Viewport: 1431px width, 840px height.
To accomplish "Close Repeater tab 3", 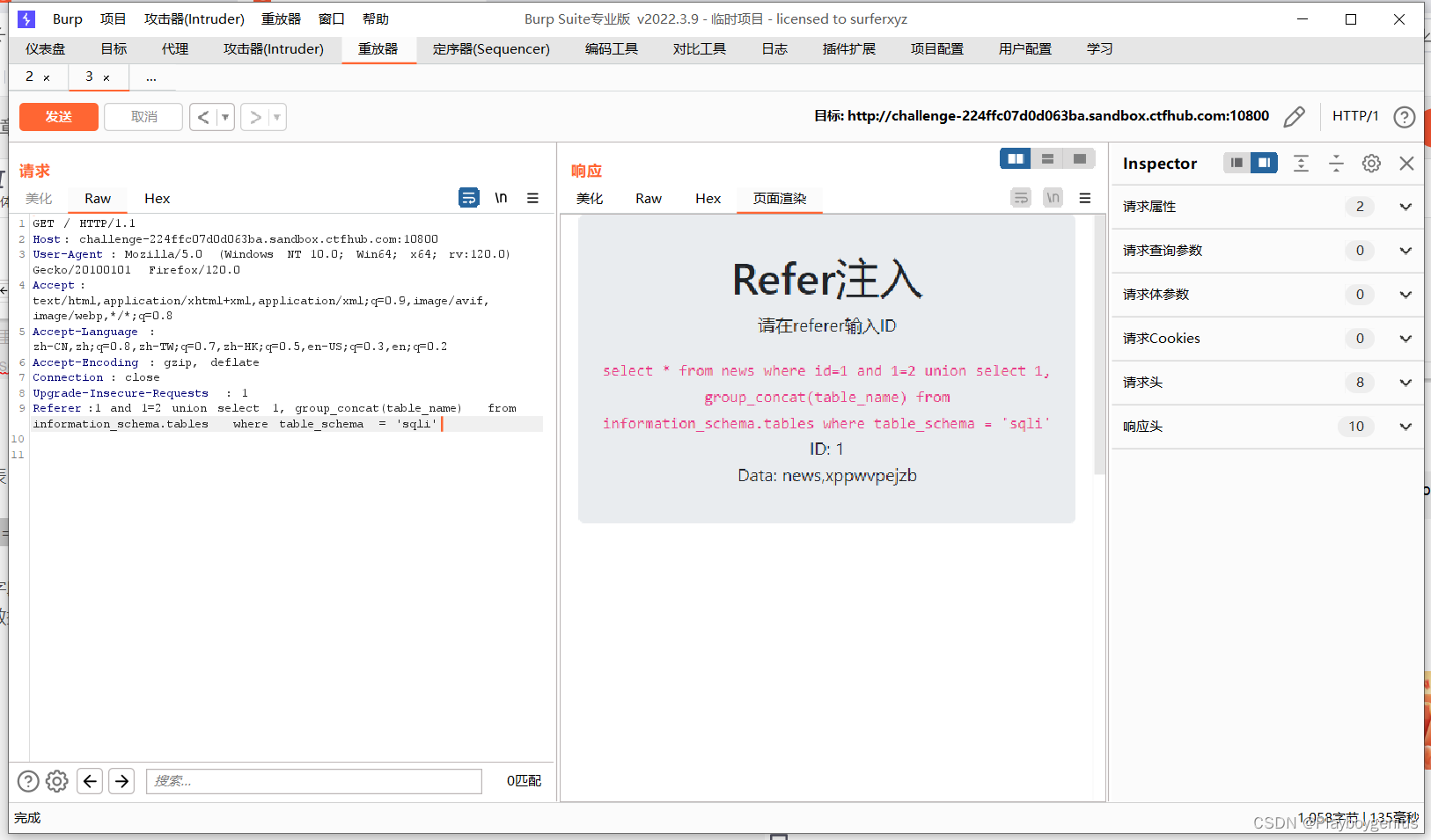I will point(106,78).
